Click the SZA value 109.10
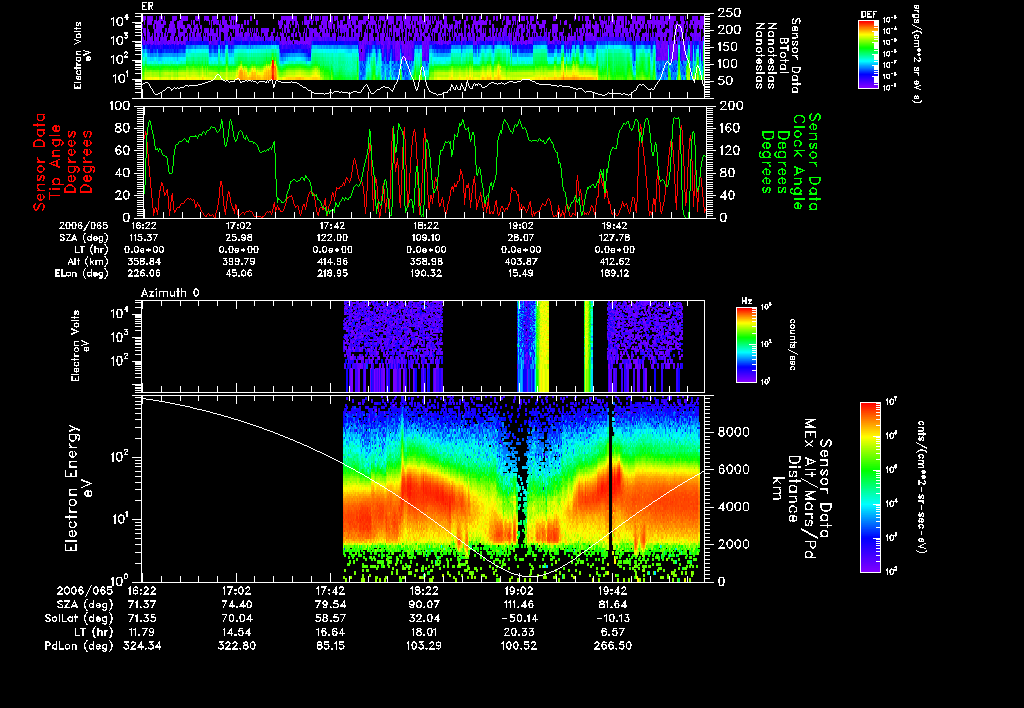 [426, 238]
